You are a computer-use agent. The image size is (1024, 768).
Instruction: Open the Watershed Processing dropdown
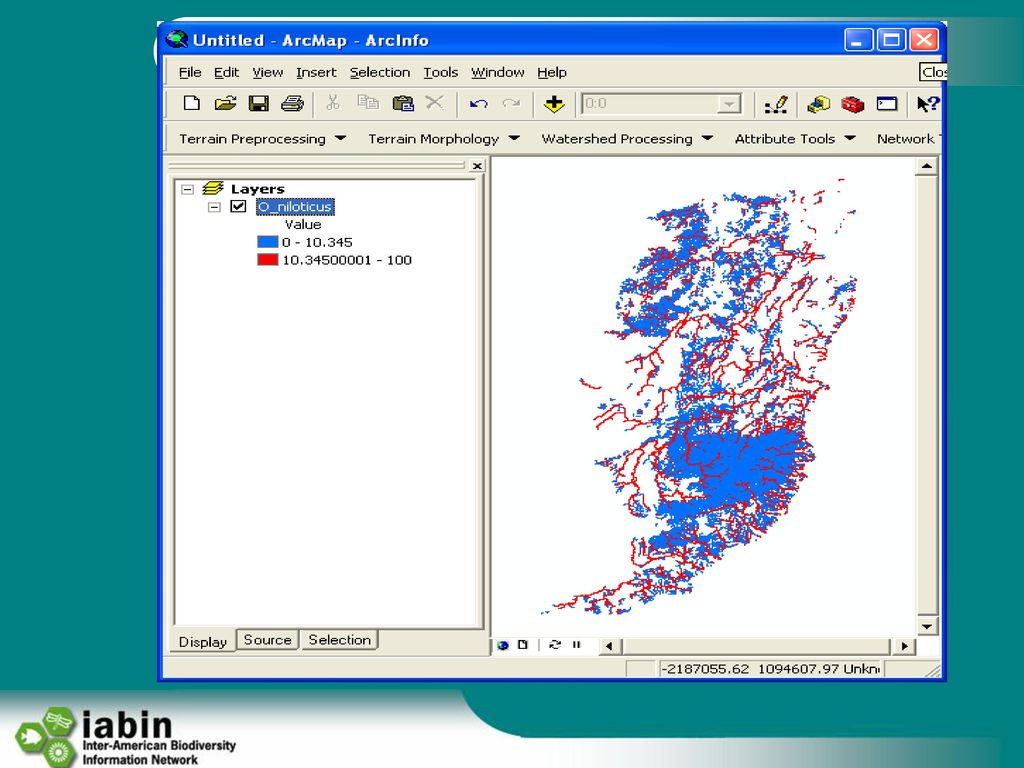coord(626,138)
